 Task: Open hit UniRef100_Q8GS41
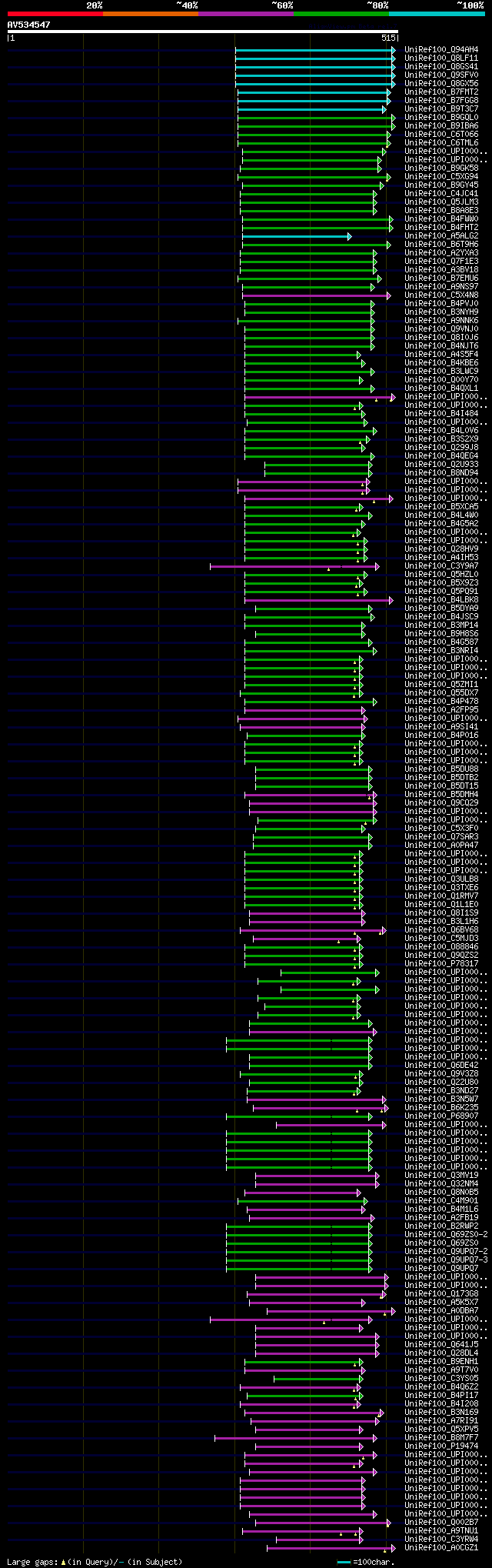(x=441, y=67)
